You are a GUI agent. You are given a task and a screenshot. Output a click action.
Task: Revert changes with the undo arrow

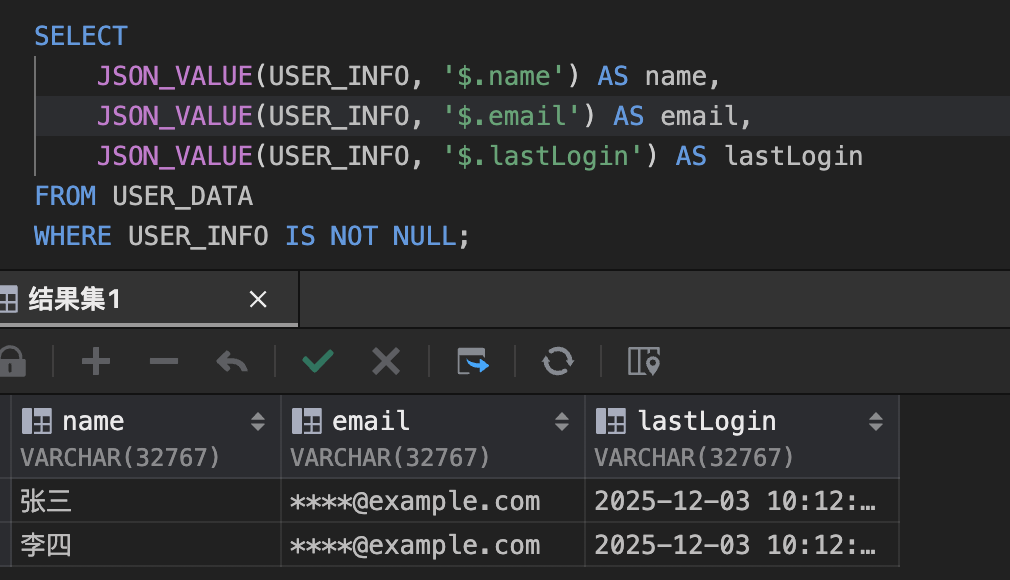click(x=232, y=361)
